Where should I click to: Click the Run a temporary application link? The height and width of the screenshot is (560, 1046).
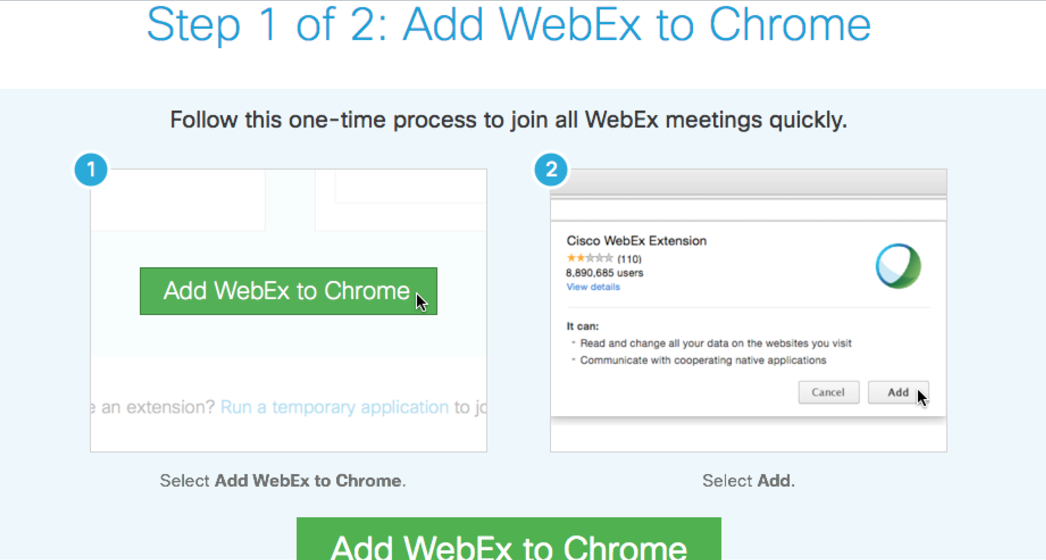click(x=334, y=407)
